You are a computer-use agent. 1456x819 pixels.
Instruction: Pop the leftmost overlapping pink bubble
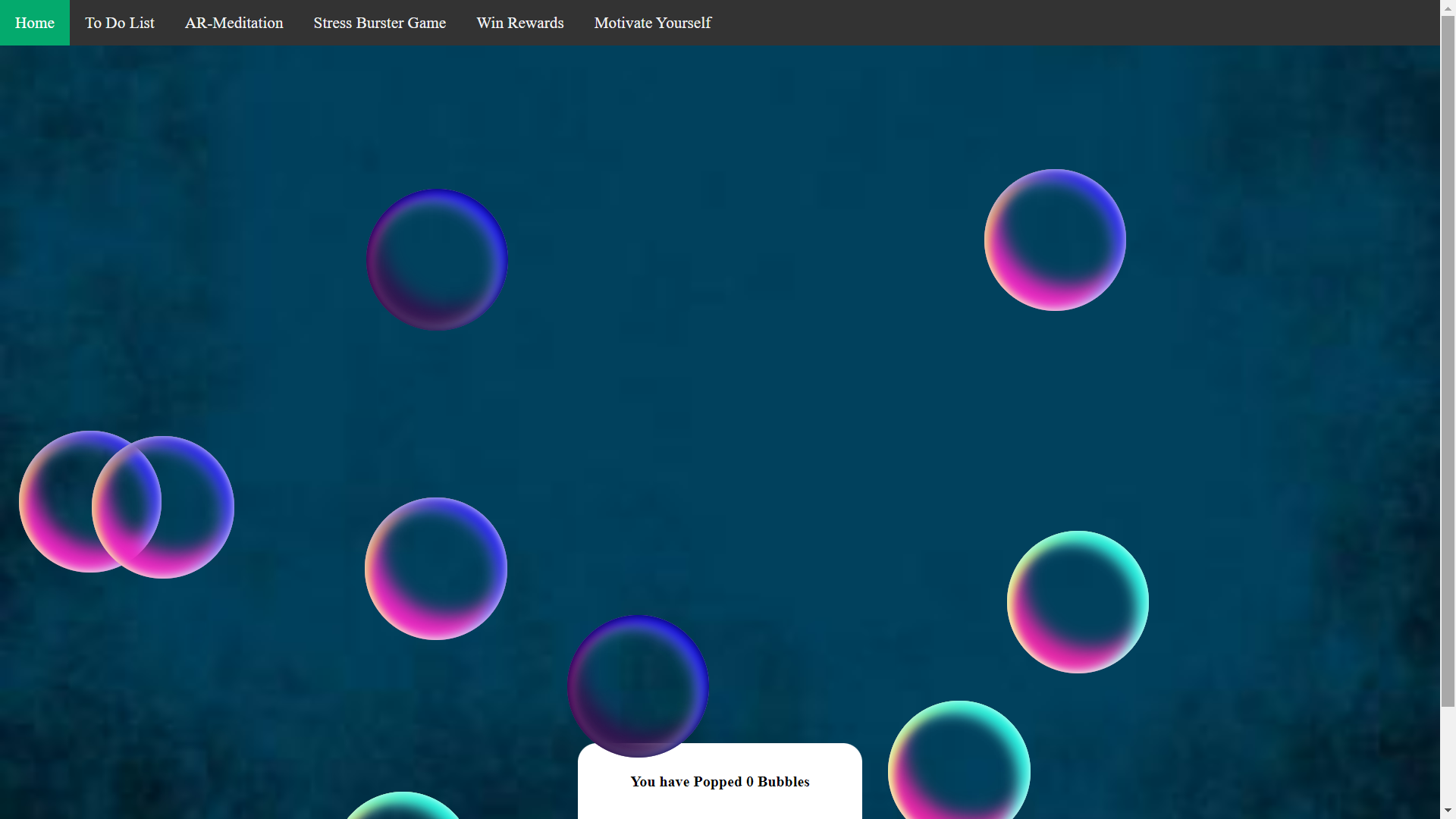pyautogui.click(x=53, y=502)
